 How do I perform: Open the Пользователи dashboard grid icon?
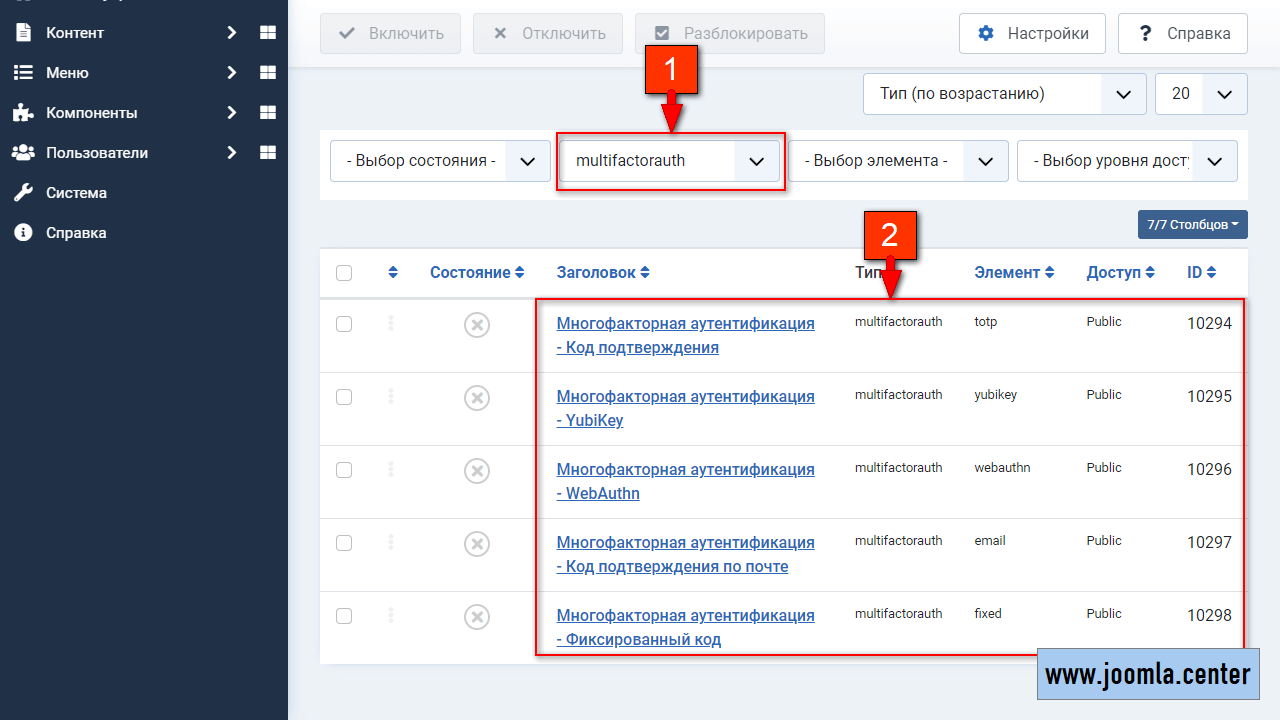point(267,153)
